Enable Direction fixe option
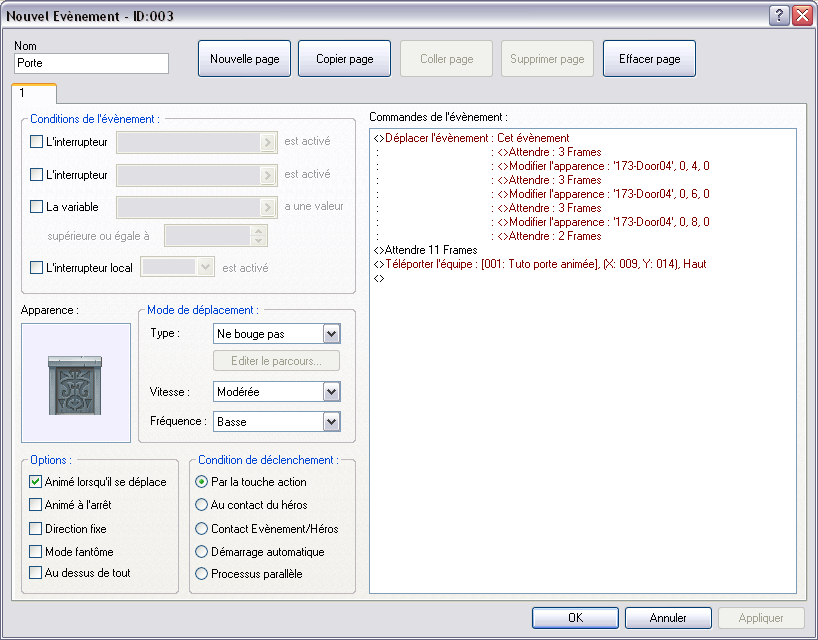Screen dimensions: 818x640 tap(35, 528)
